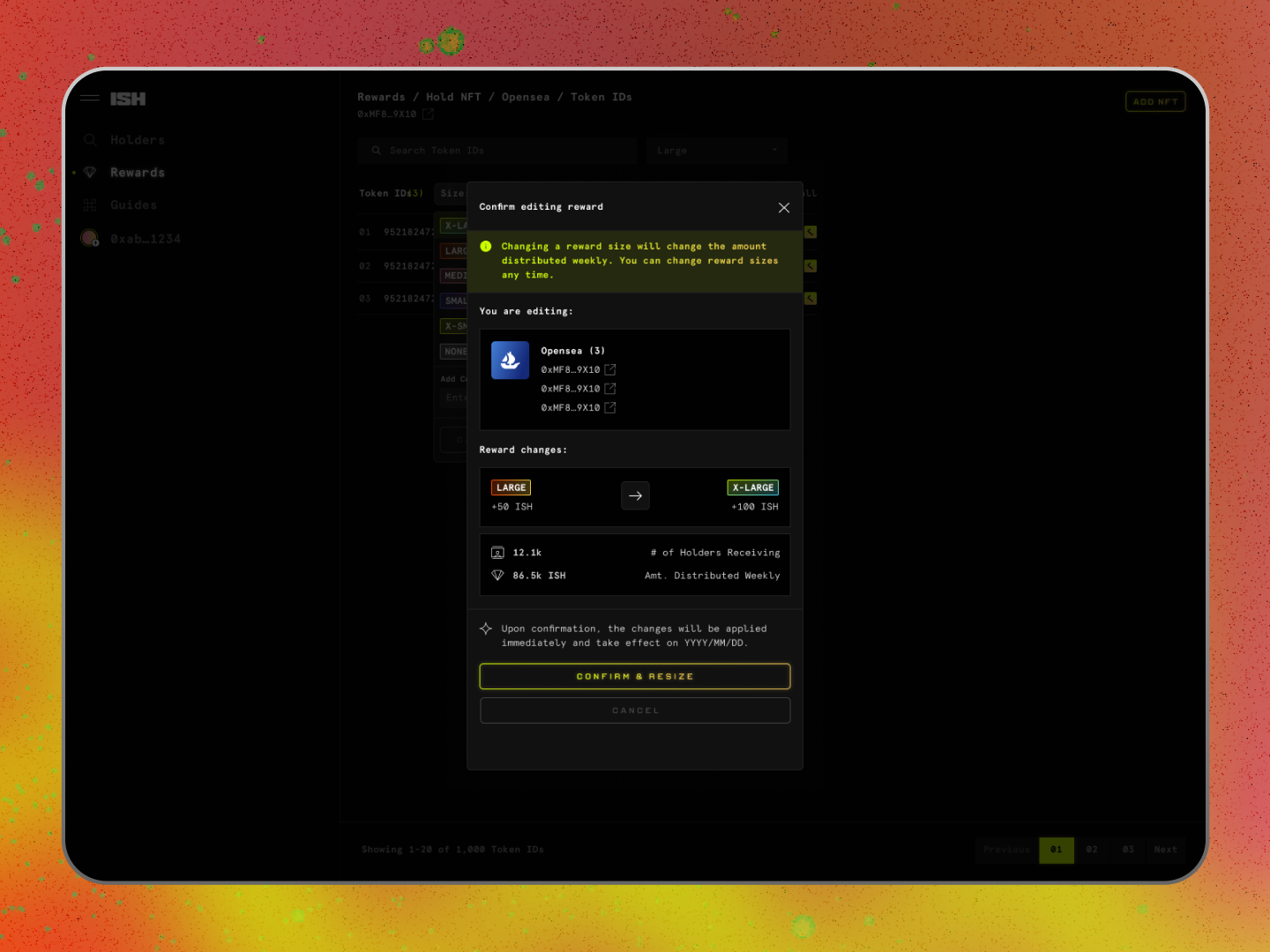Click the ADD NFT button top right
Image resolution: width=1270 pixels, height=952 pixels.
click(1155, 101)
